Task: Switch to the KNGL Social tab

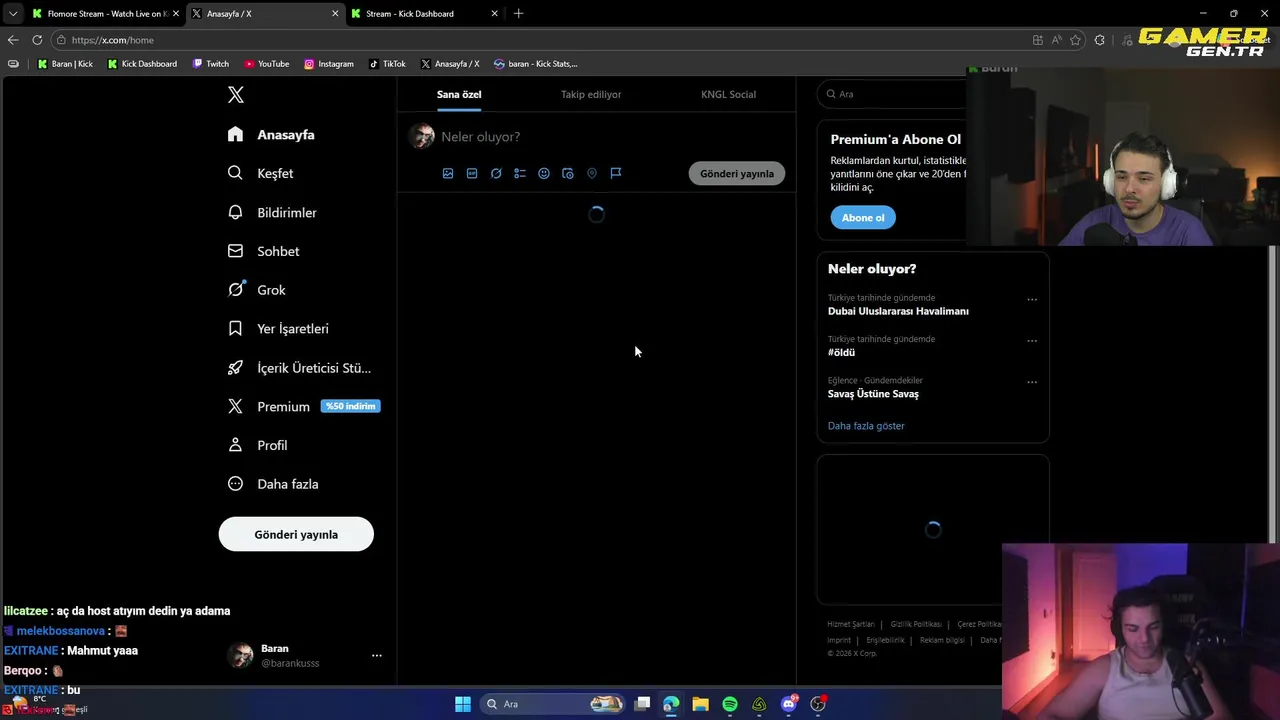Action: pyautogui.click(x=728, y=94)
